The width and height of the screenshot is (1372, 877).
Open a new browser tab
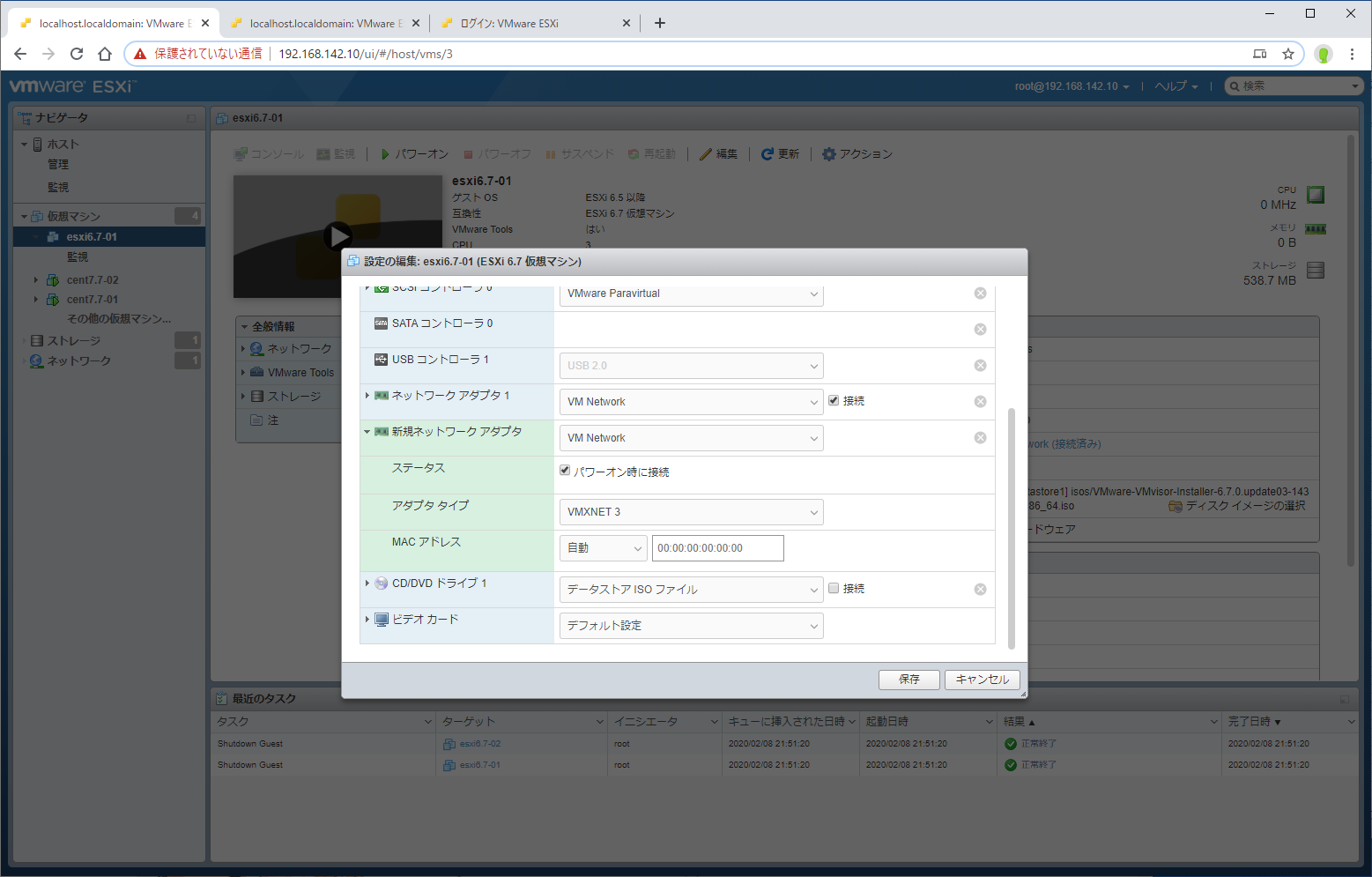(x=660, y=23)
